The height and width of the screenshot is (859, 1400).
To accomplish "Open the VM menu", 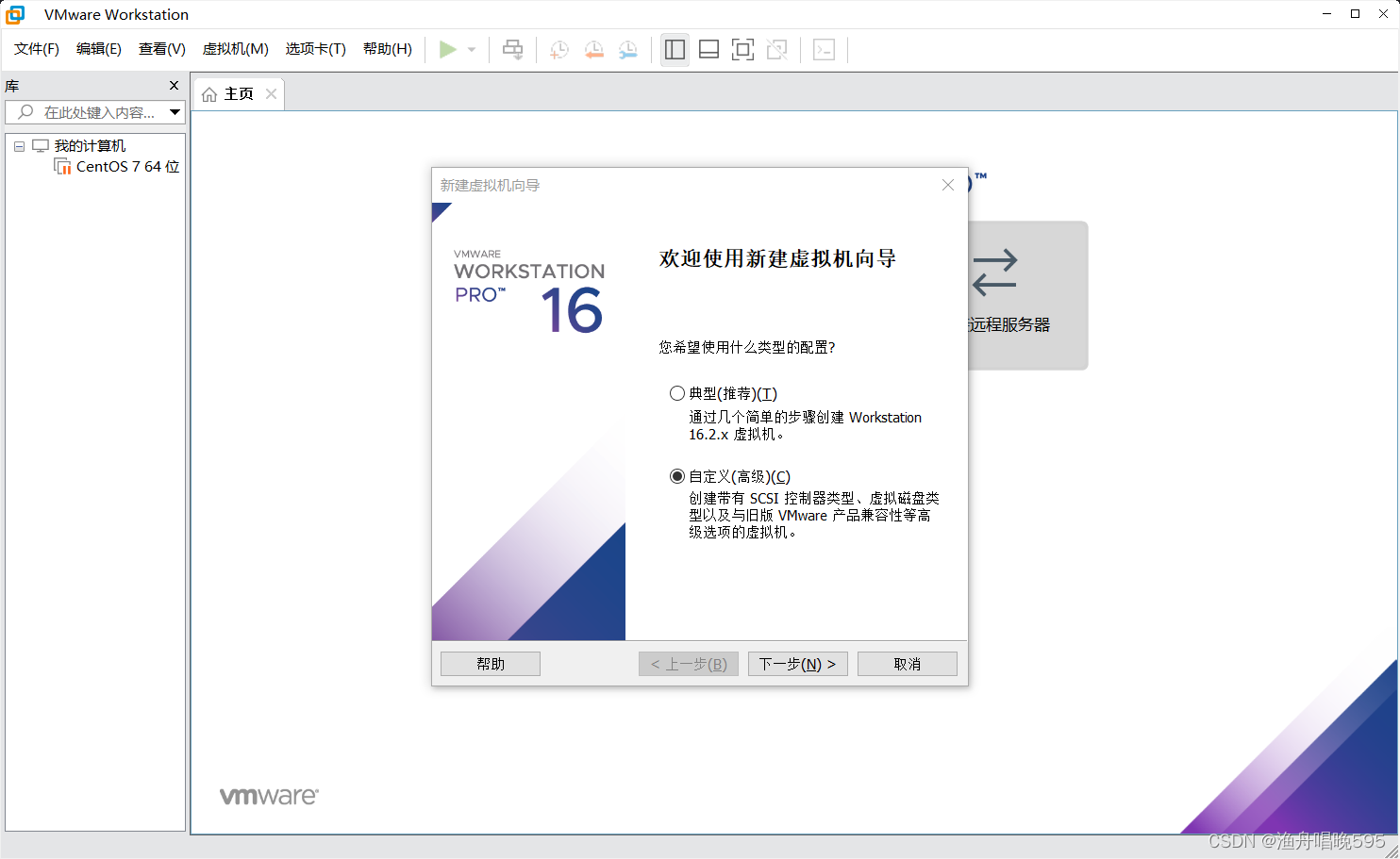I will click(x=236, y=49).
